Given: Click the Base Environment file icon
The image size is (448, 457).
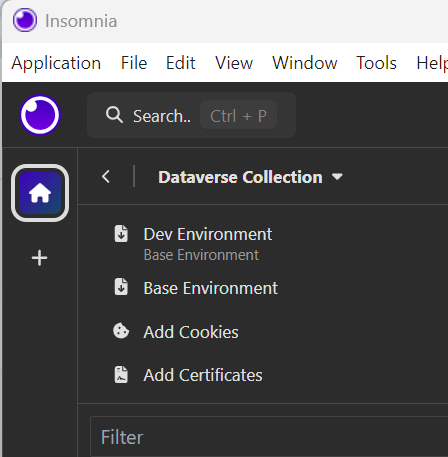Looking at the screenshot, I should coord(121,287).
